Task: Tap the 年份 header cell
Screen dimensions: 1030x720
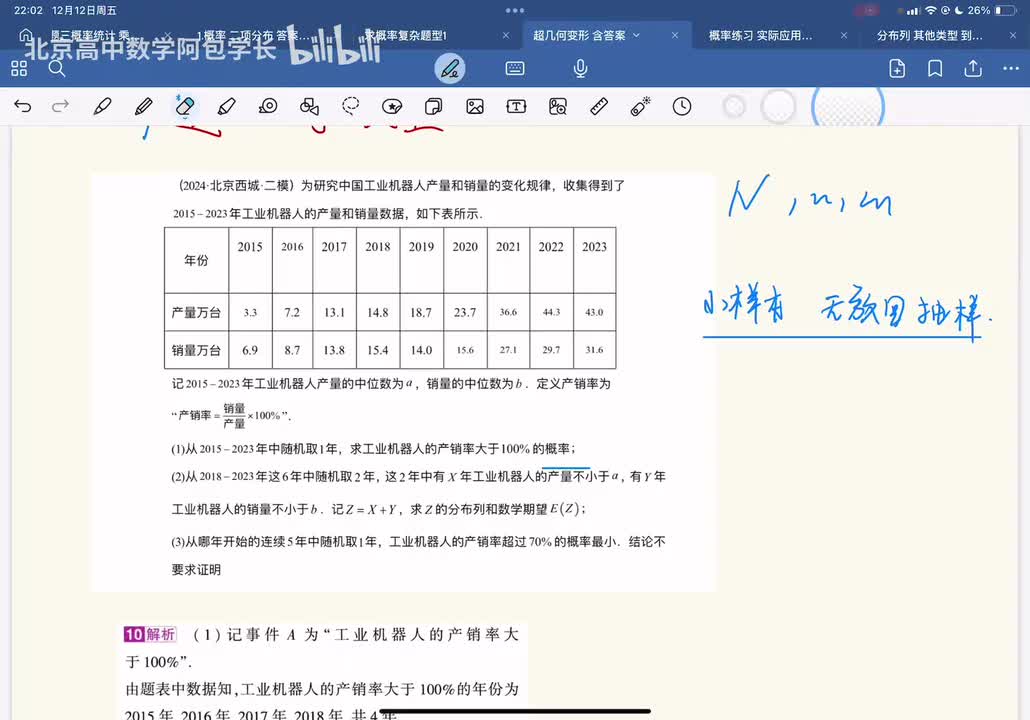Action: tap(196, 260)
